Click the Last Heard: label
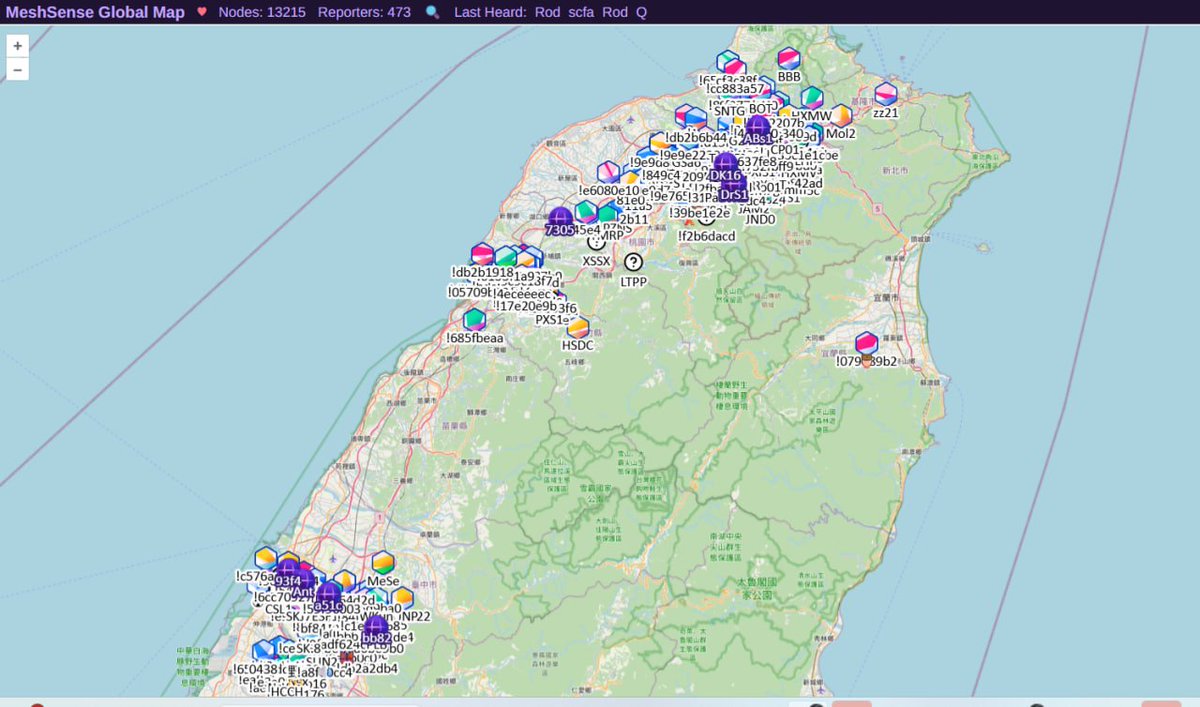1200x707 pixels. coord(489,12)
